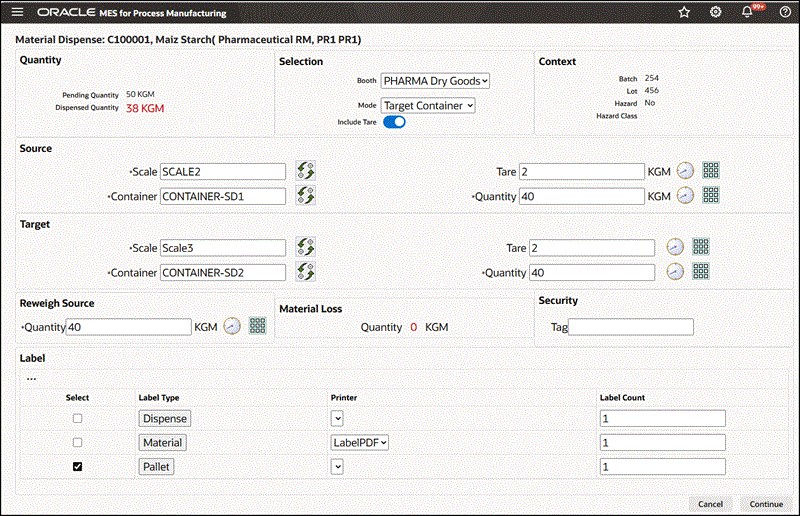Image resolution: width=800 pixels, height=516 pixels.
Task: Click the help question mark icon
Action: point(785,12)
